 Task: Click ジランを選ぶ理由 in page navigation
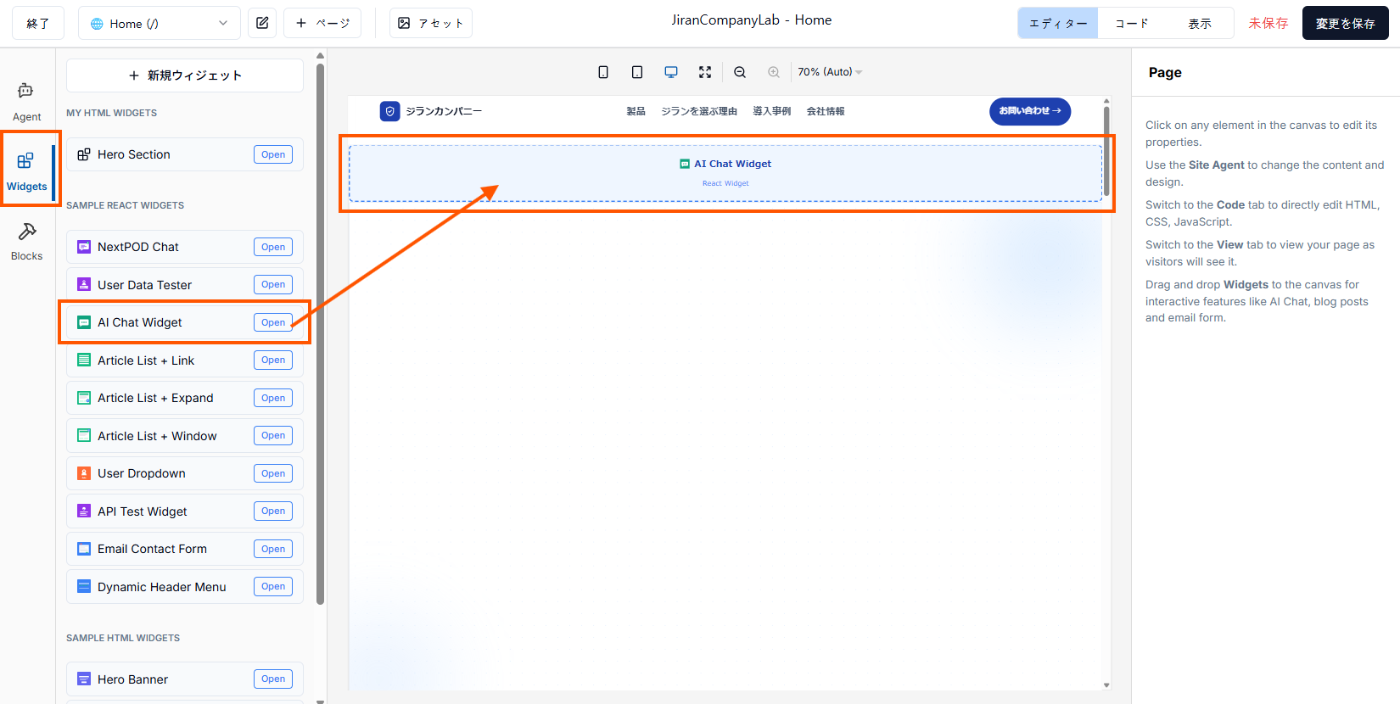click(699, 111)
